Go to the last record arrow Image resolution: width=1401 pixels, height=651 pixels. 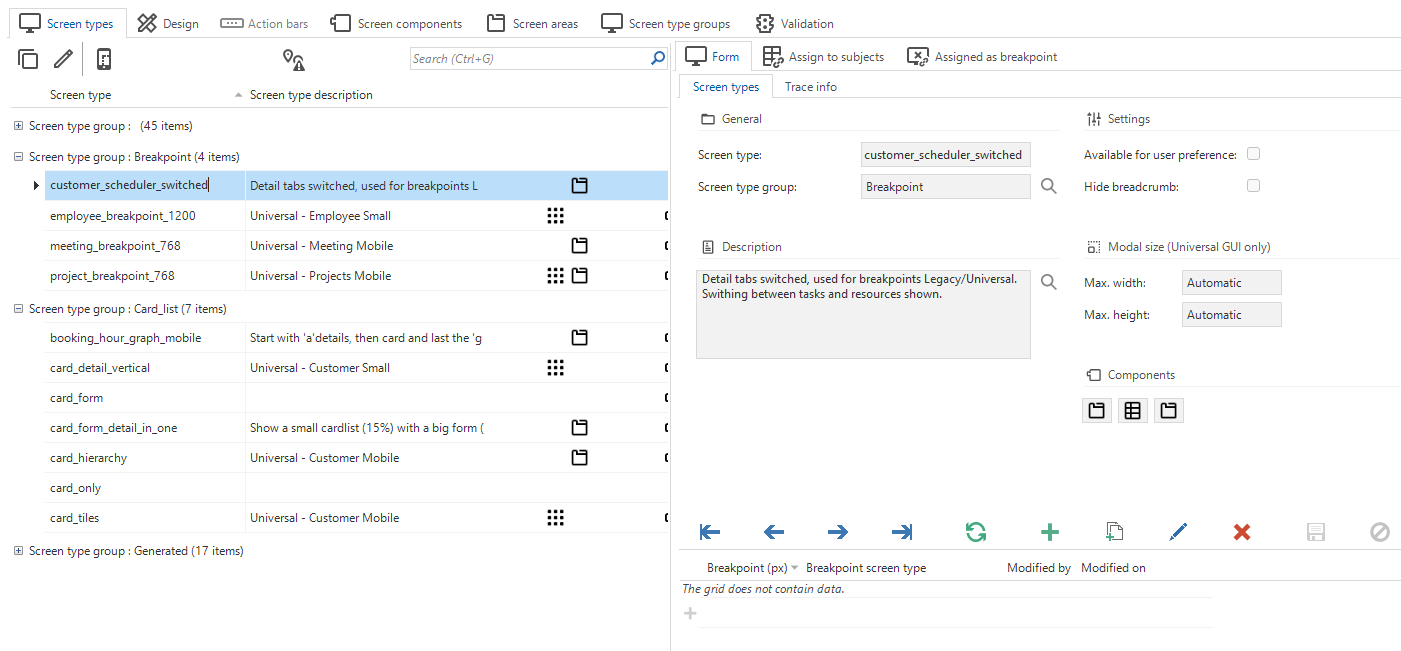(901, 532)
